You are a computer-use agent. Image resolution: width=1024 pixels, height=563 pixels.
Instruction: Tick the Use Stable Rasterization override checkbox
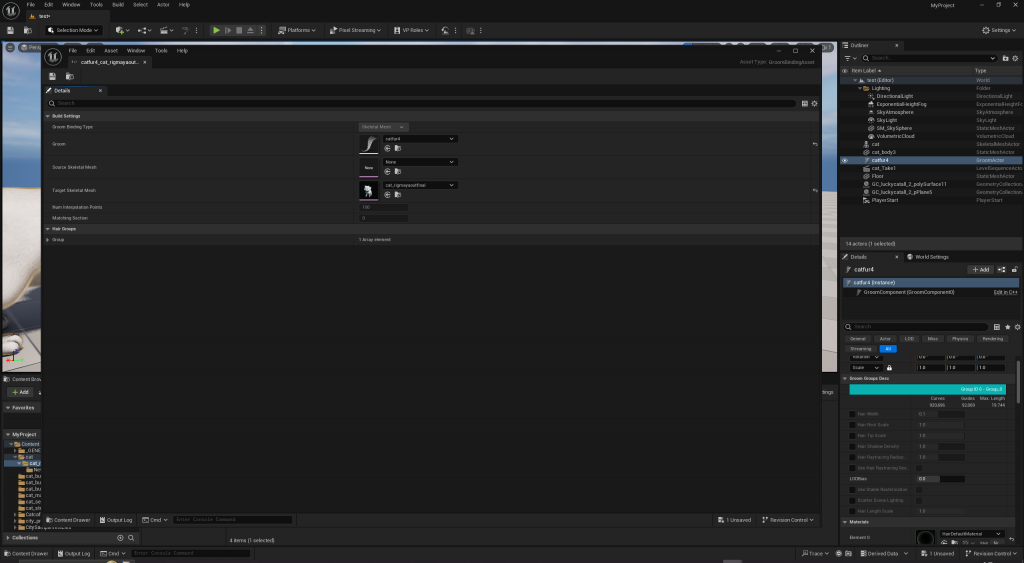pos(852,490)
